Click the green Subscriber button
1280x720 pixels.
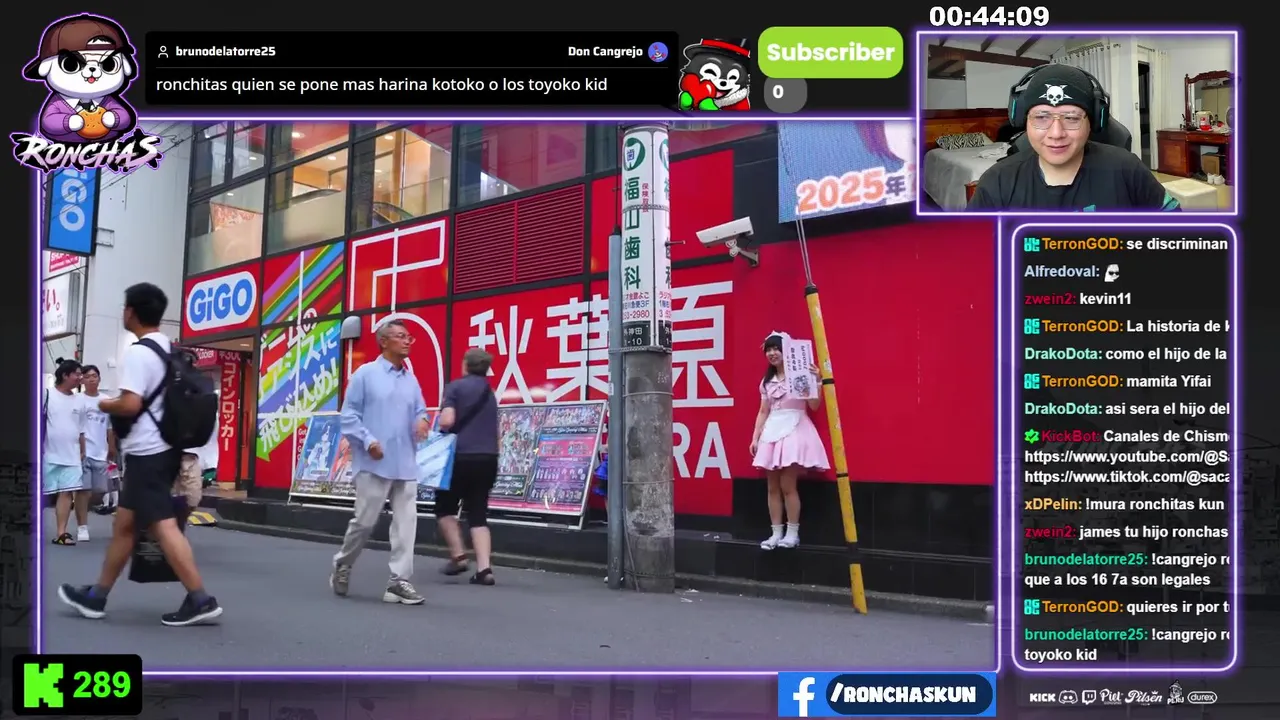coord(830,52)
